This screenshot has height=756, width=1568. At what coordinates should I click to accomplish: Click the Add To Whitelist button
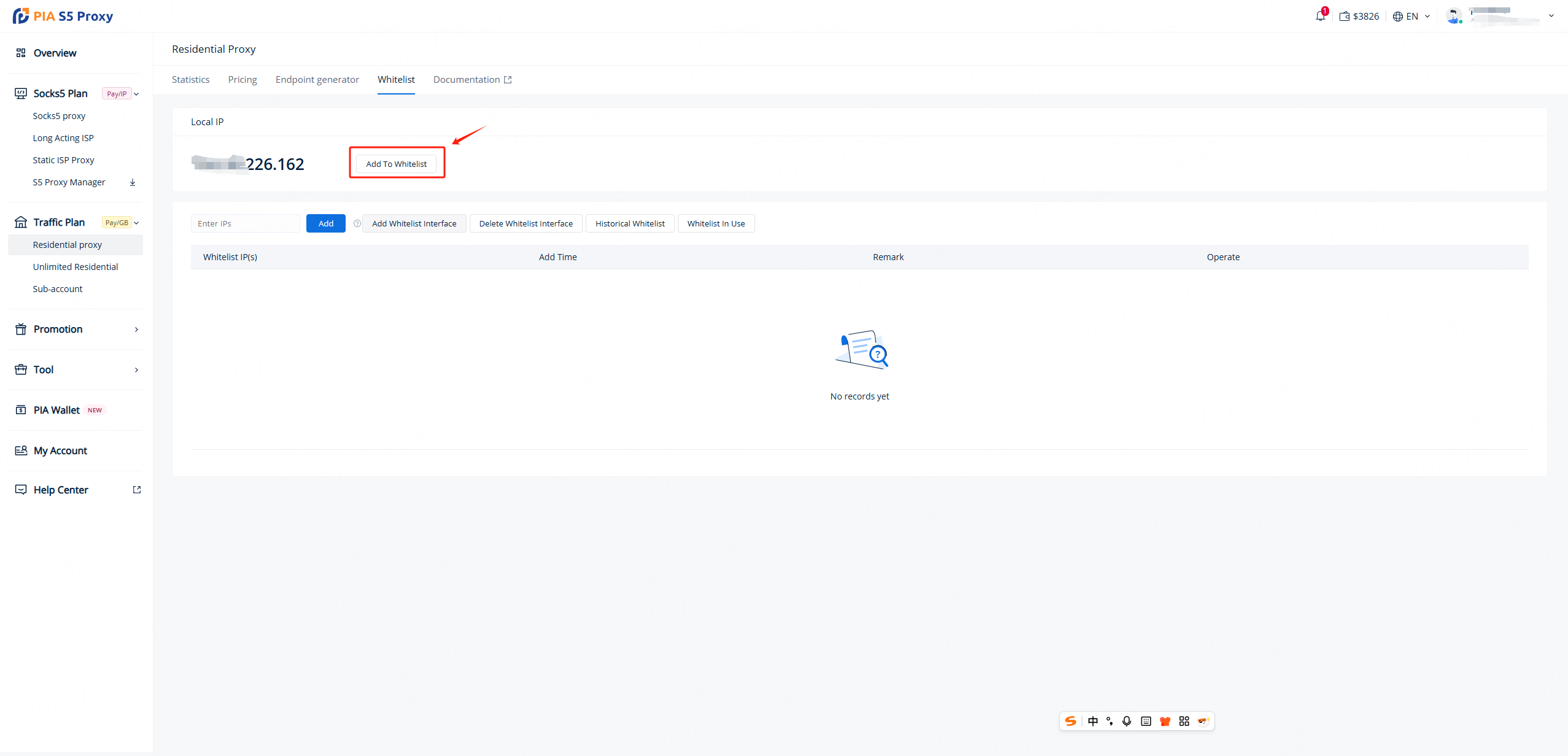pyautogui.click(x=396, y=164)
